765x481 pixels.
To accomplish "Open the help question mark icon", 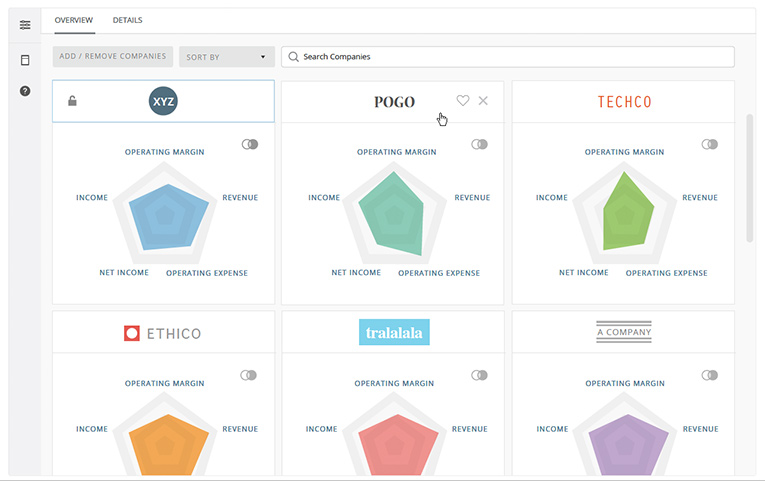I will point(25,91).
